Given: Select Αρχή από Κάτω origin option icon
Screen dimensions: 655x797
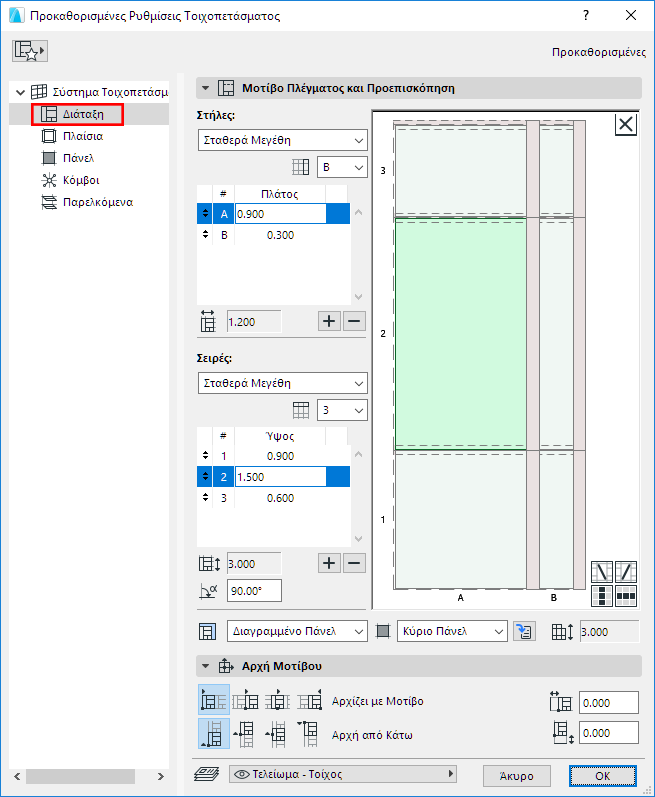Looking at the screenshot, I should point(213,733).
